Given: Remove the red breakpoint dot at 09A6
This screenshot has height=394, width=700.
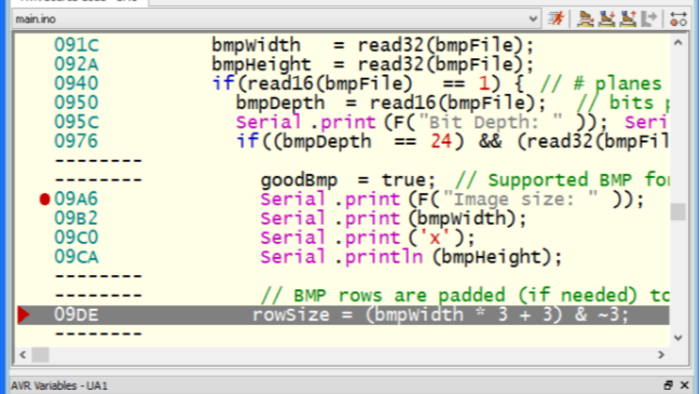Looking at the screenshot, I should coord(44,199).
